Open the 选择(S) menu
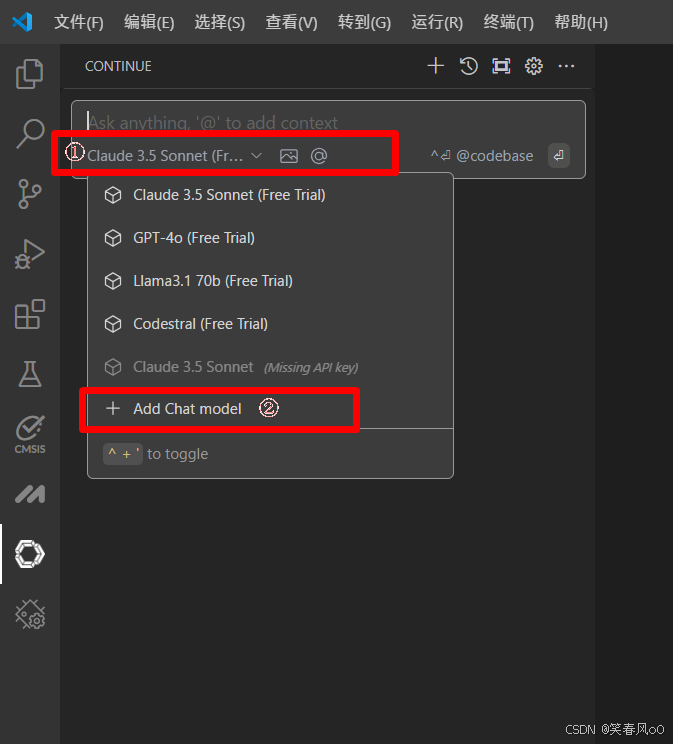Image resolution: width=673 pixels, height=744 pixels. point(220,22)
